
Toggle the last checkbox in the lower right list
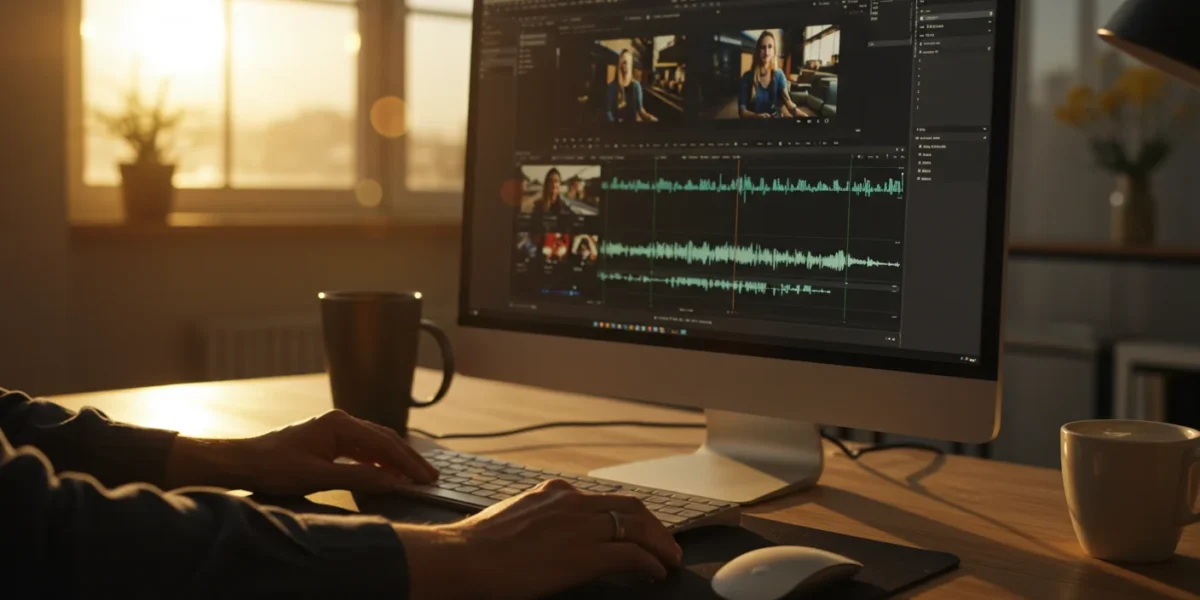(x=919, y=179)
